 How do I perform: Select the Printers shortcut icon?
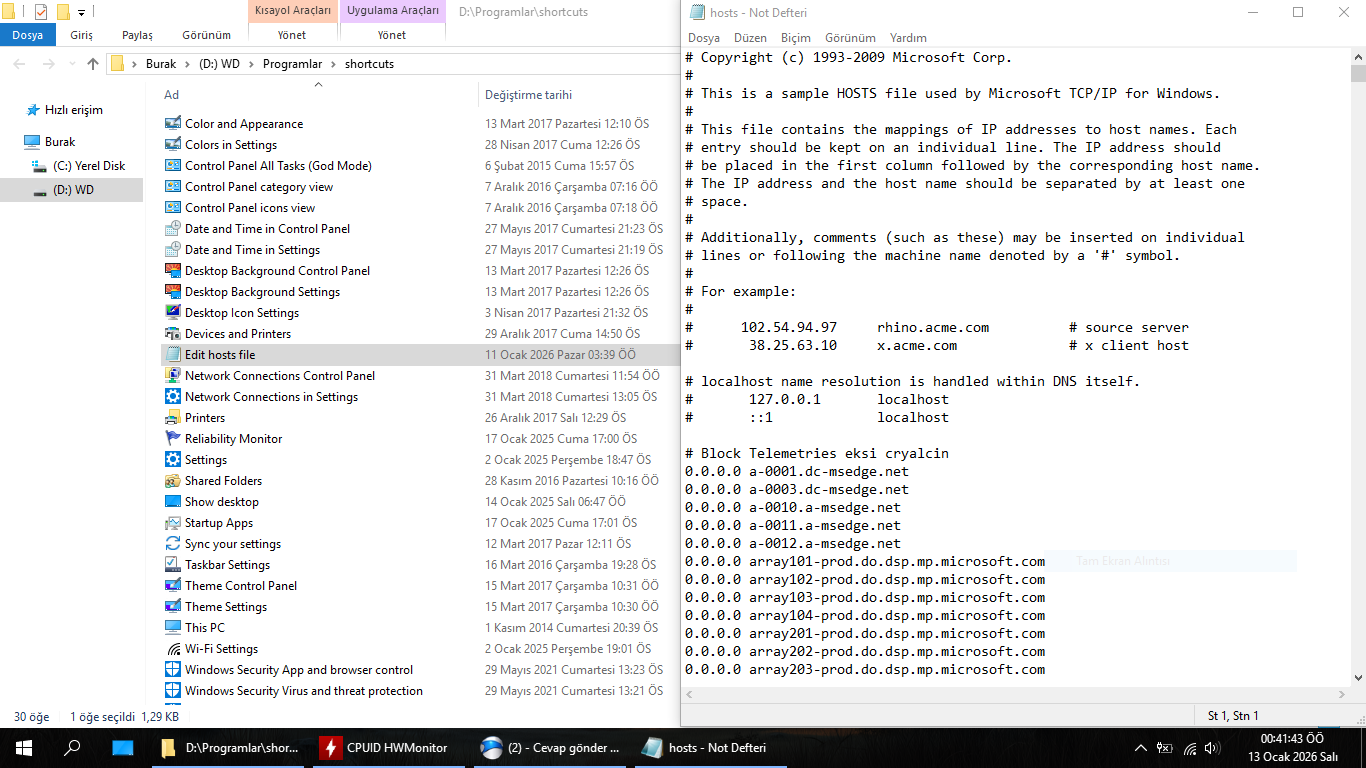pyautogui.click(x=173, y=418)
